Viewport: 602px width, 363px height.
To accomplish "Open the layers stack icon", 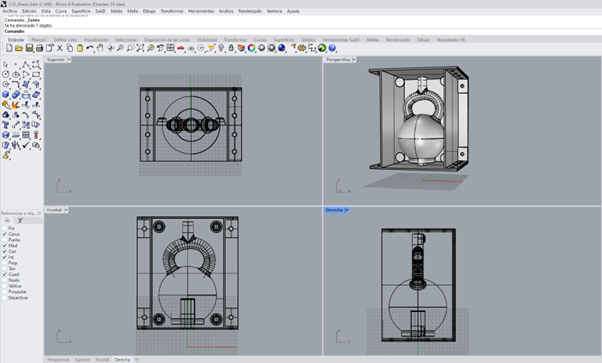I will 241,48.
